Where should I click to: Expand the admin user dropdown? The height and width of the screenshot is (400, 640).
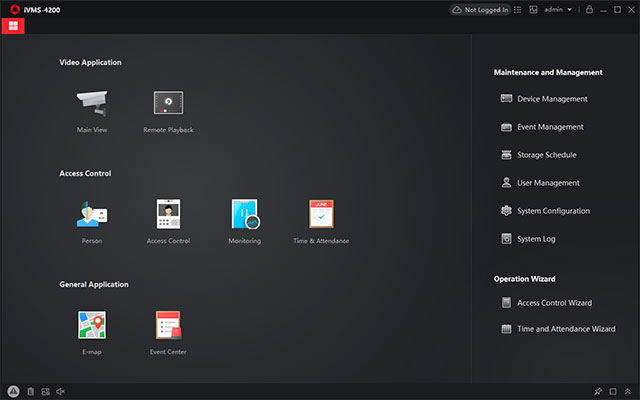pos(557,10)
